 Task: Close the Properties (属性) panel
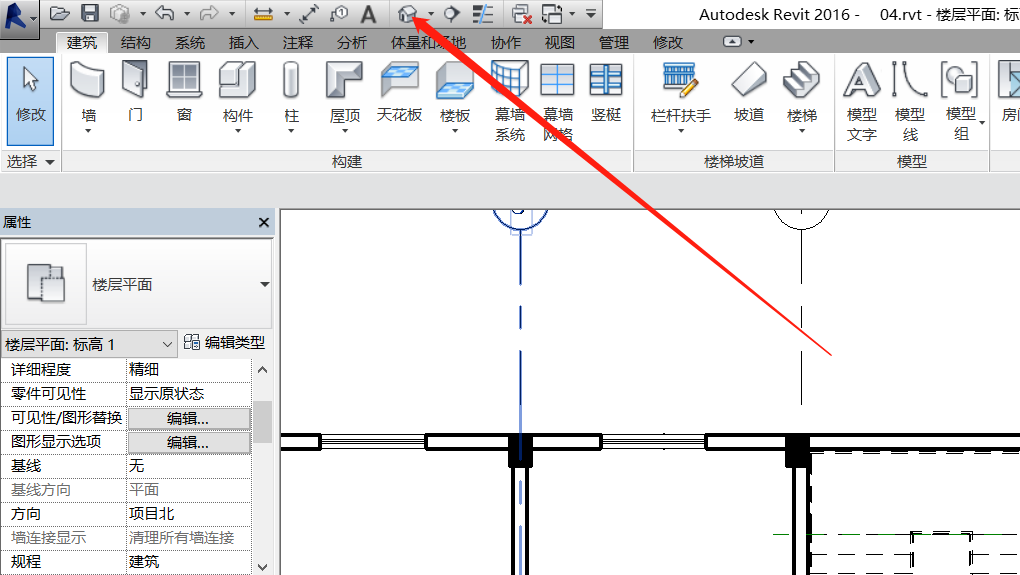coord(264,223)
